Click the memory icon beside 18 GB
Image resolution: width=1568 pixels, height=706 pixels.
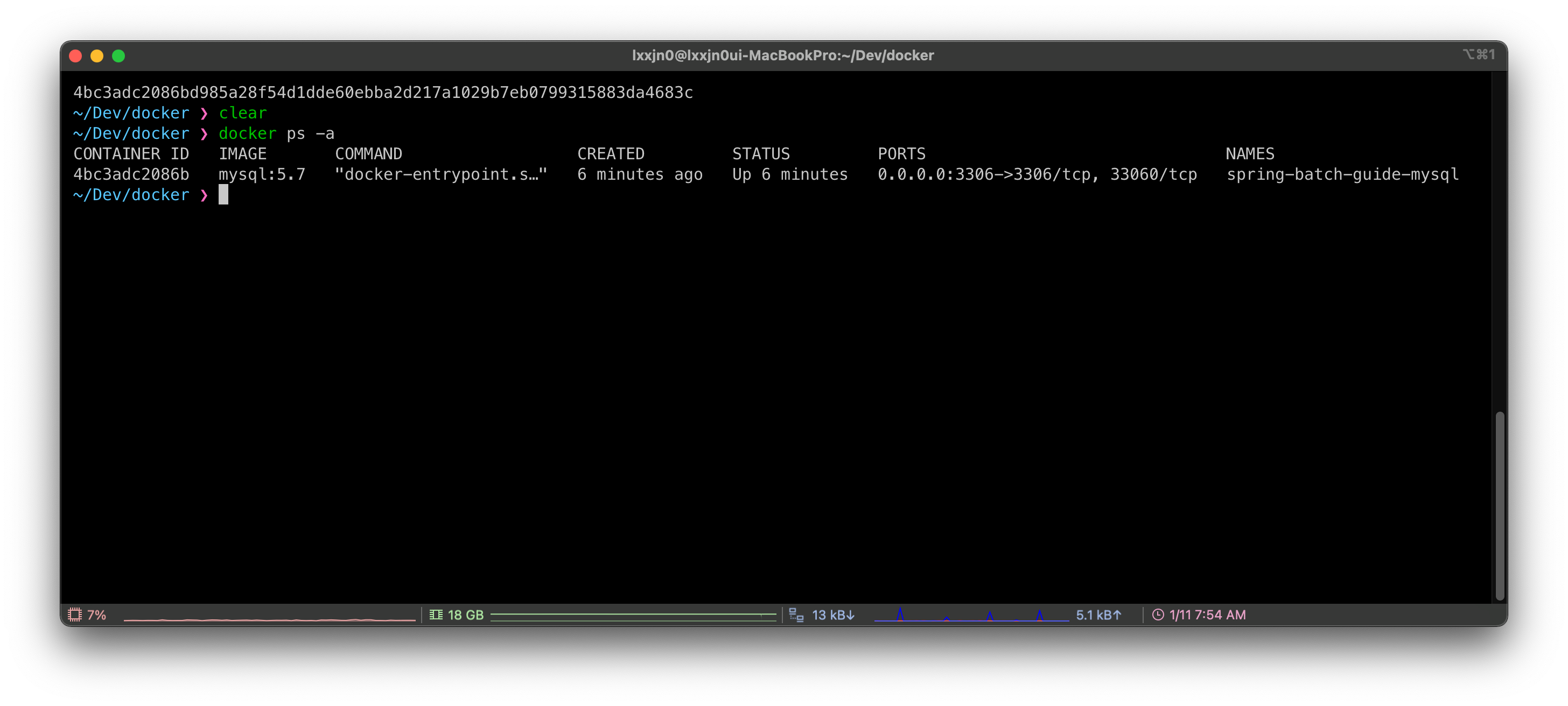[436, 615]
